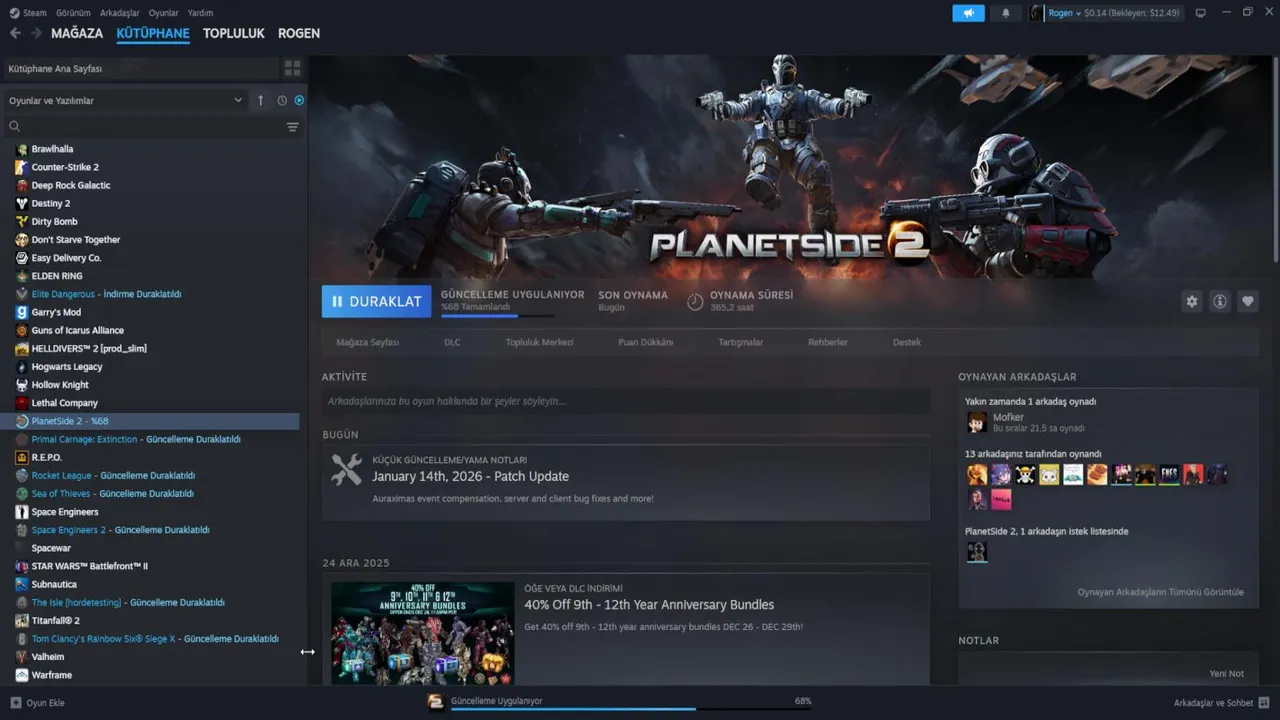The width and height of the screenshot is (1280, 720).
Task: Open the Görünüm menu
Action: [73, 13]
